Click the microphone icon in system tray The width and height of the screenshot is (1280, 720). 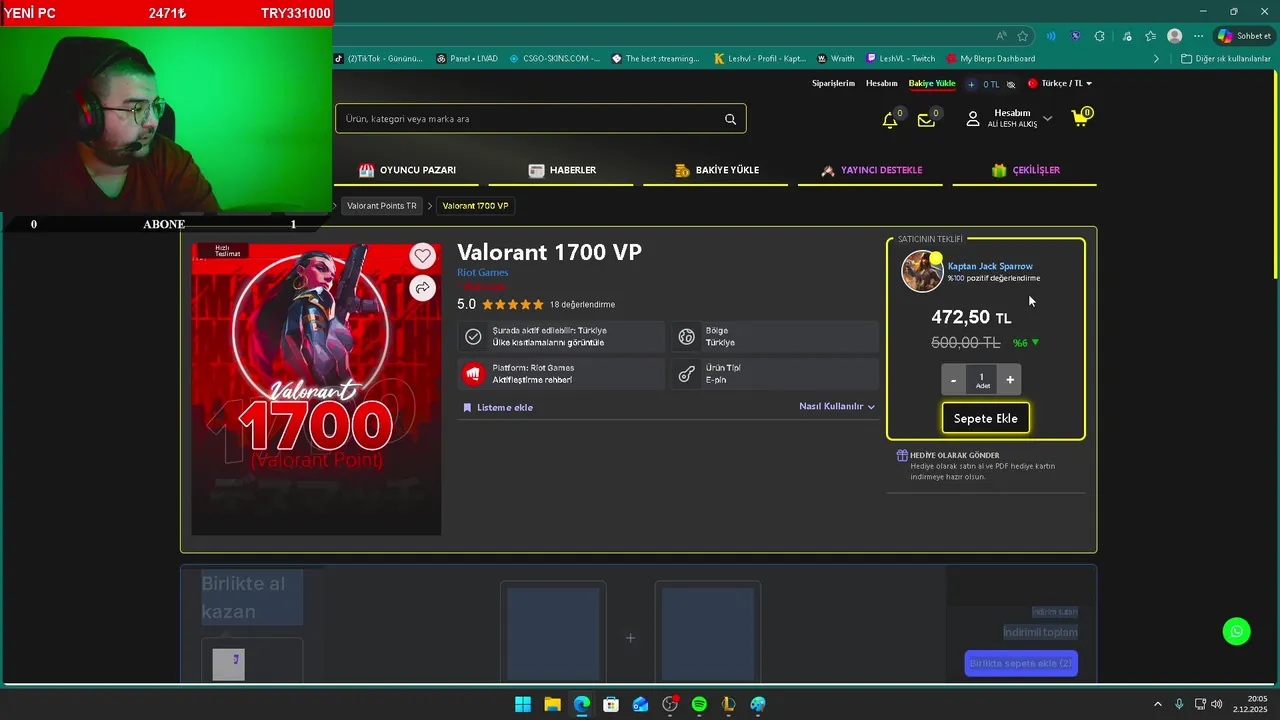1179,704
